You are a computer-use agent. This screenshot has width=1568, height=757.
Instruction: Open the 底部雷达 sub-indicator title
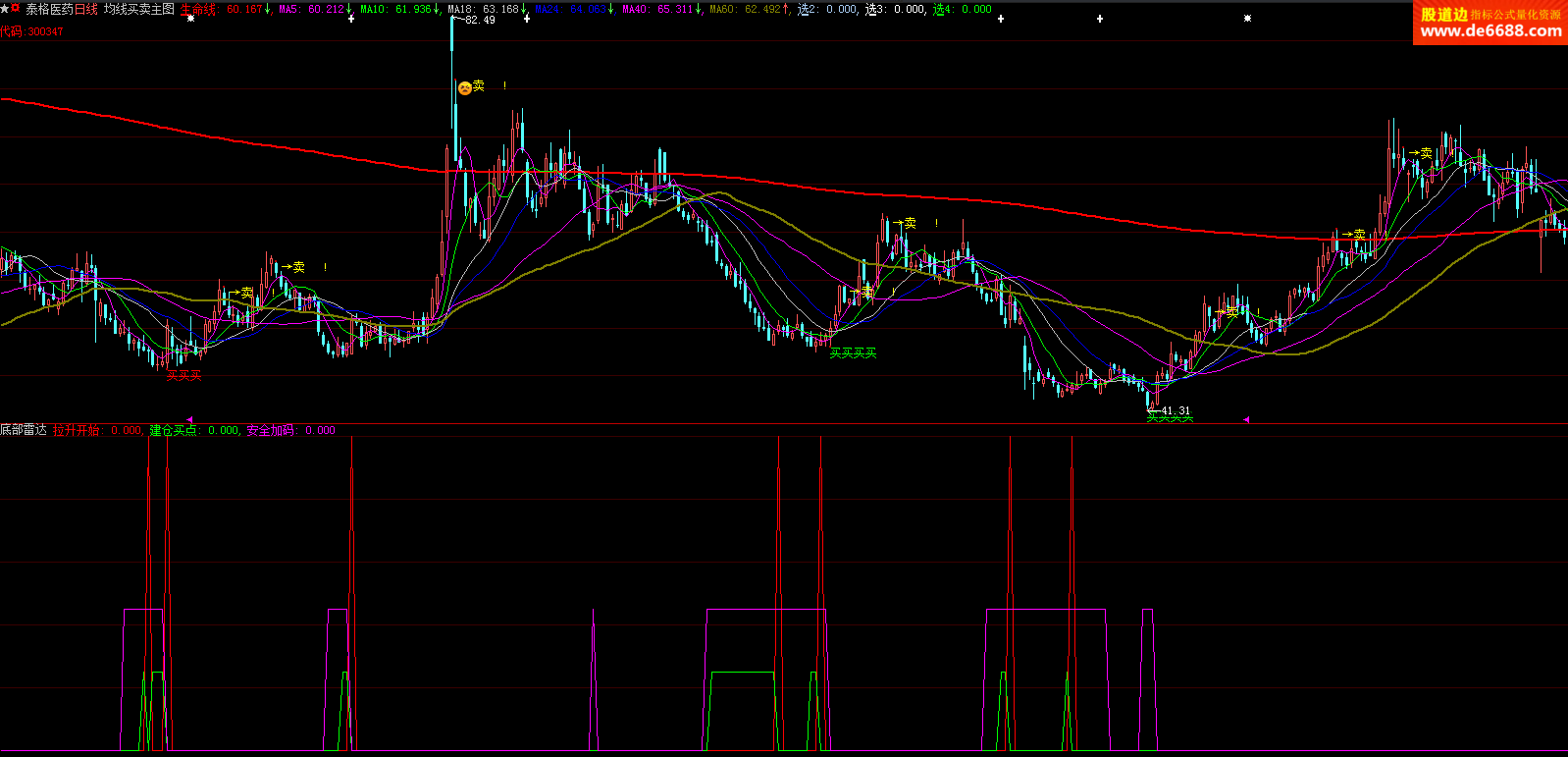pos(24,430)
